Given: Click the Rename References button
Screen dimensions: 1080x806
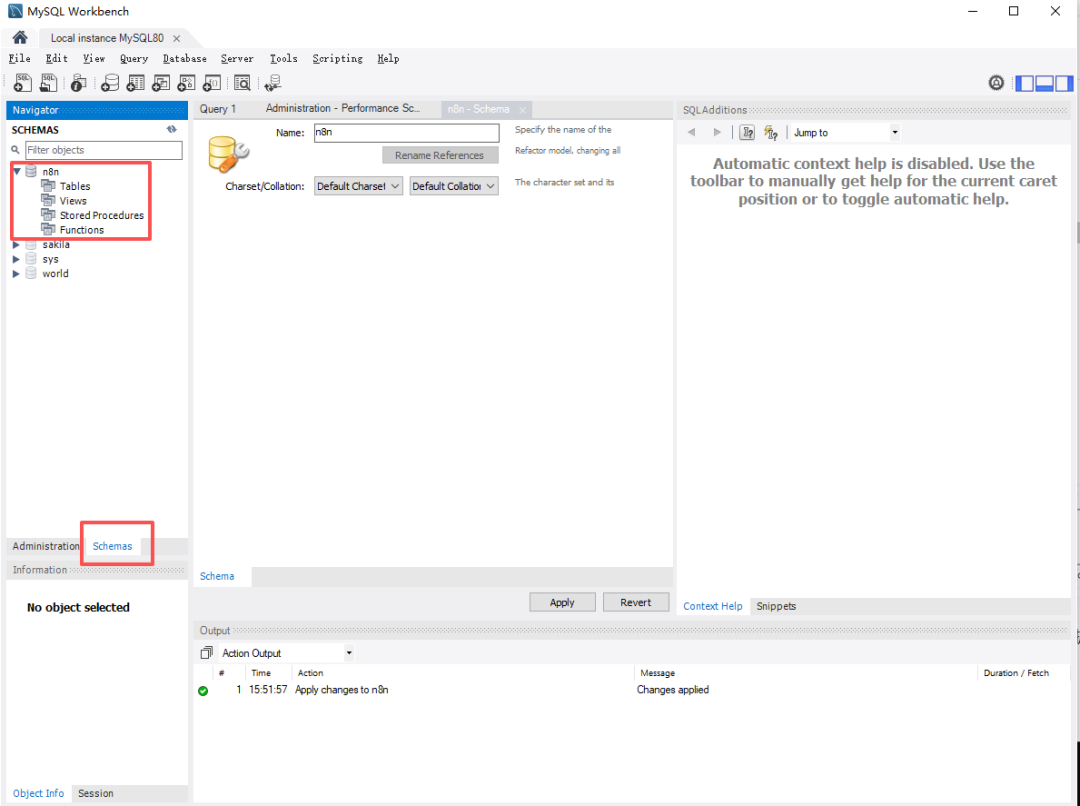Looking at the screenshot, I should [439, 155].
